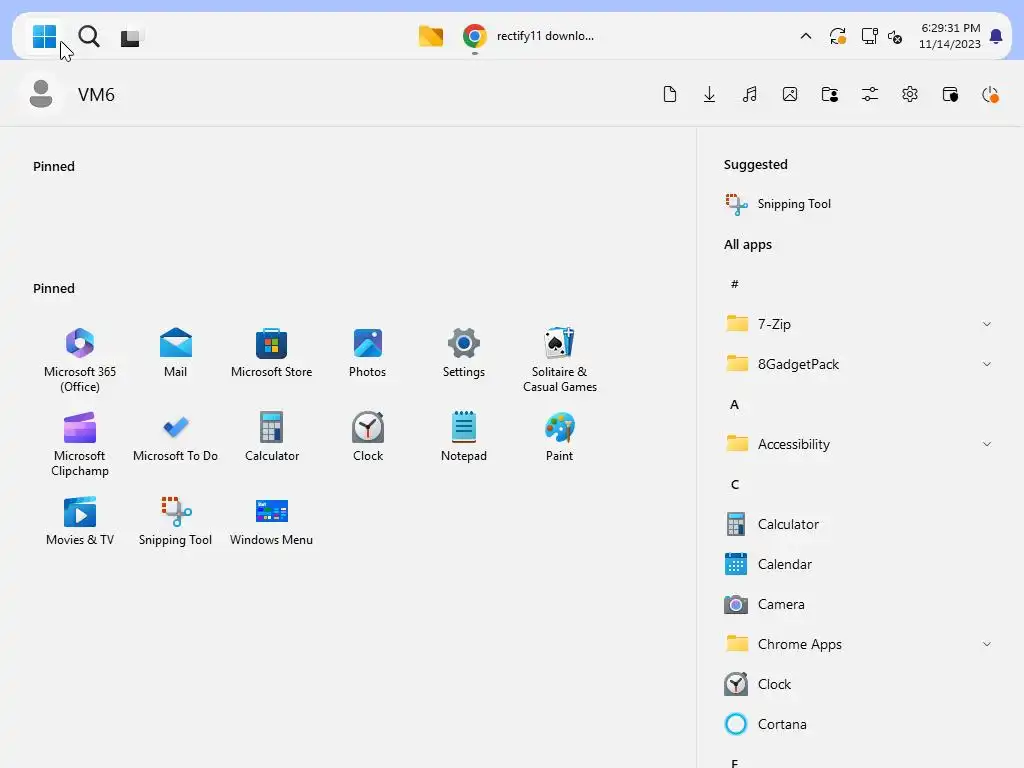Open the power options icon
Screen dimensions: 1024x768
coord(990,95)
